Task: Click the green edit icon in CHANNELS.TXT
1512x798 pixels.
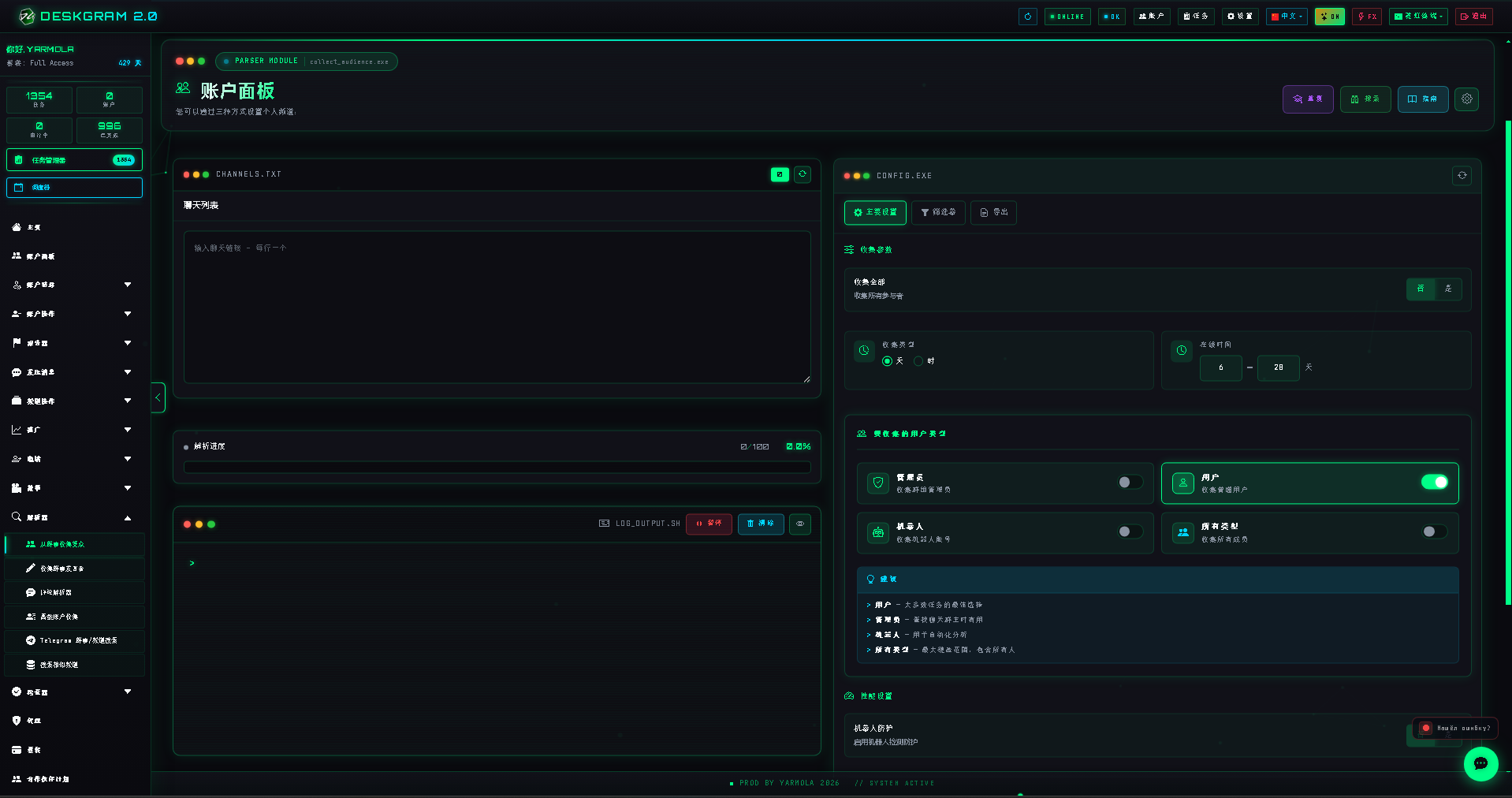Action: (780, 174)
